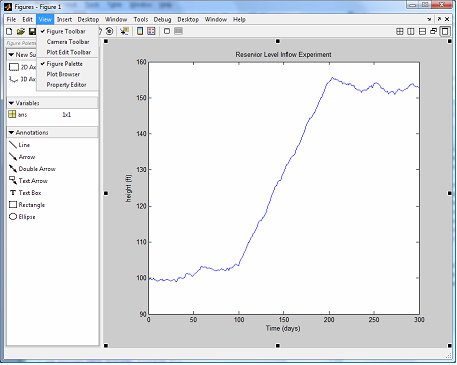Collapse the New Subplots section
The height and width of the screenshot is (365, 457).
11,55
